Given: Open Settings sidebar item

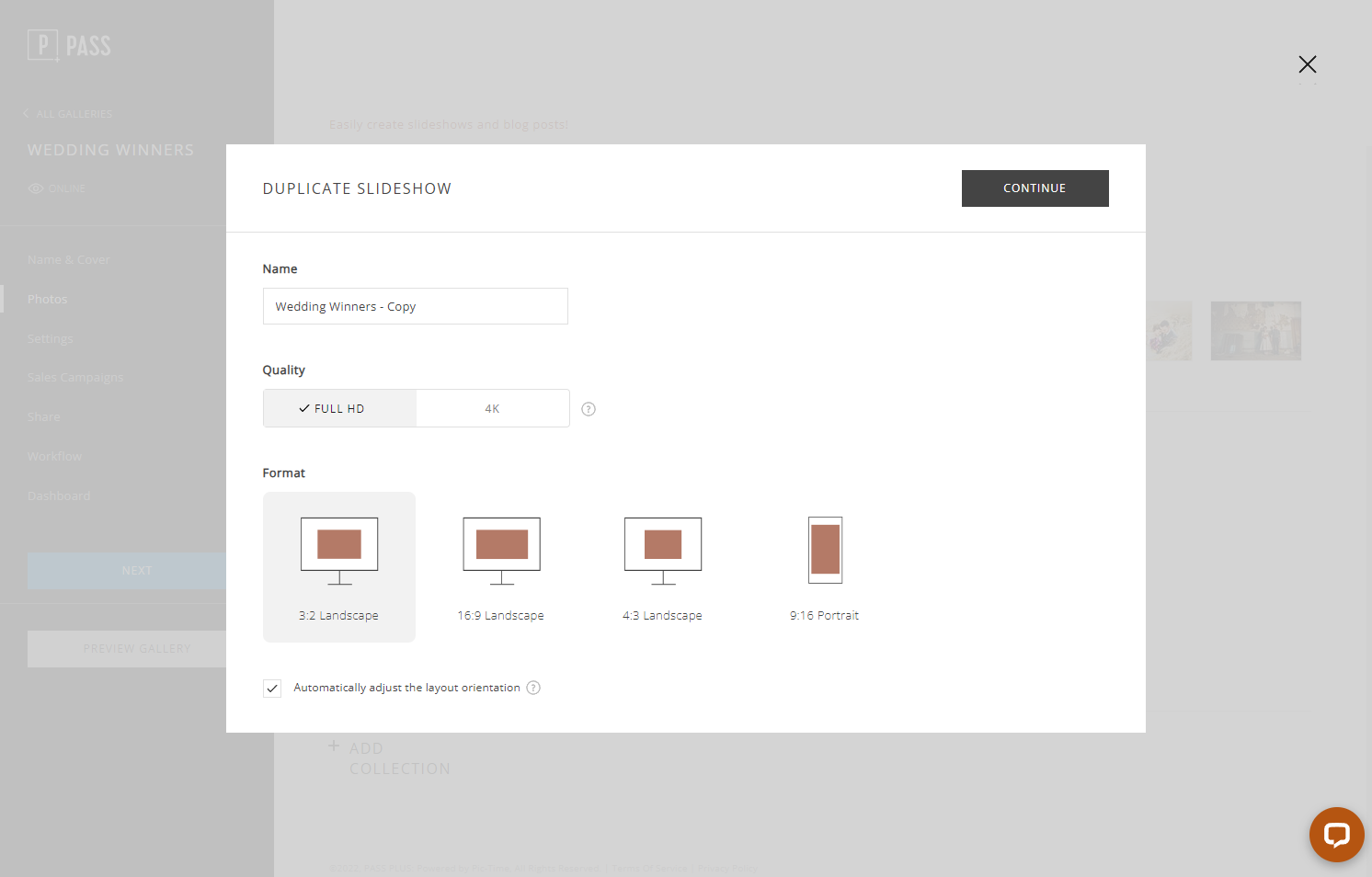Looking at the screenshot, I should click(x=51, y=339).
